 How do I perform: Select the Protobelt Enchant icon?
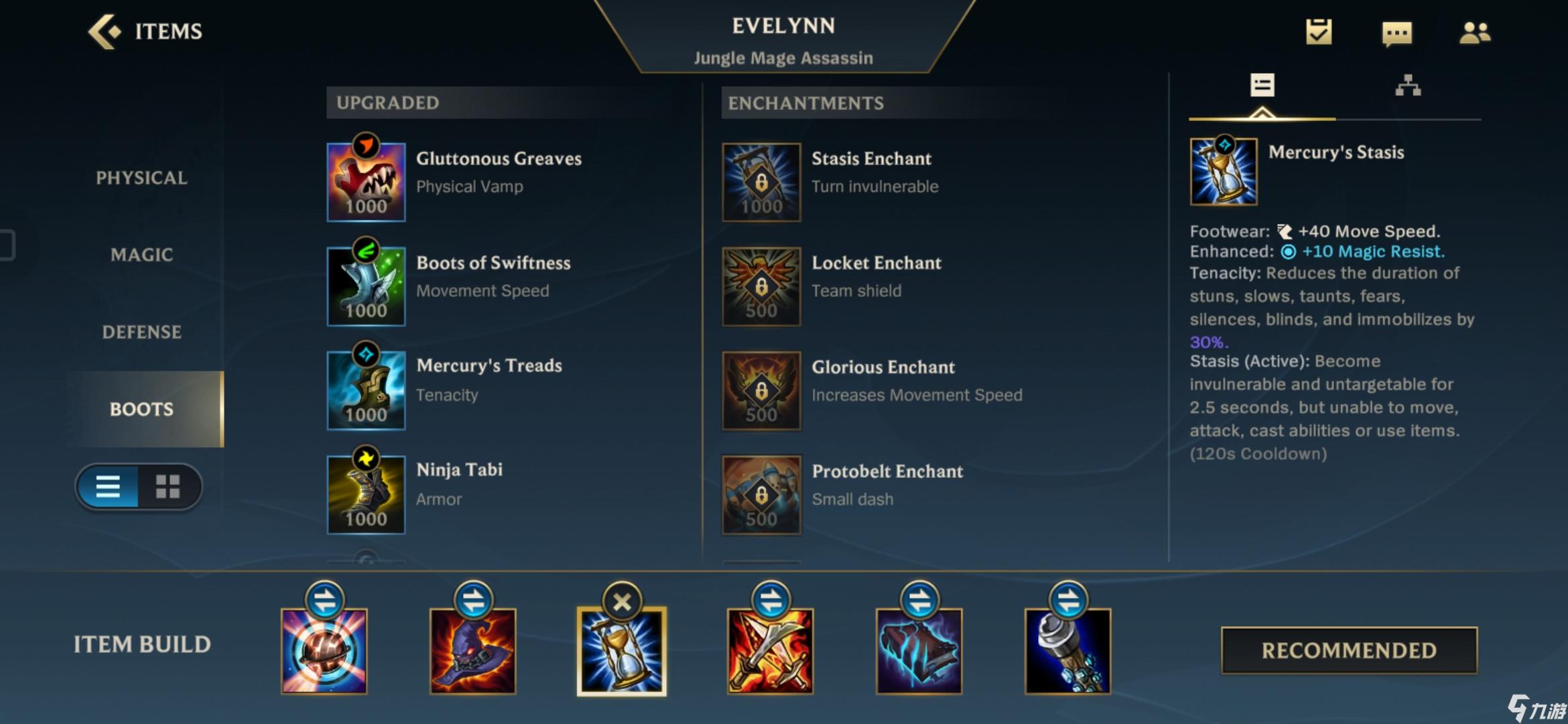[x=761, y=494]
